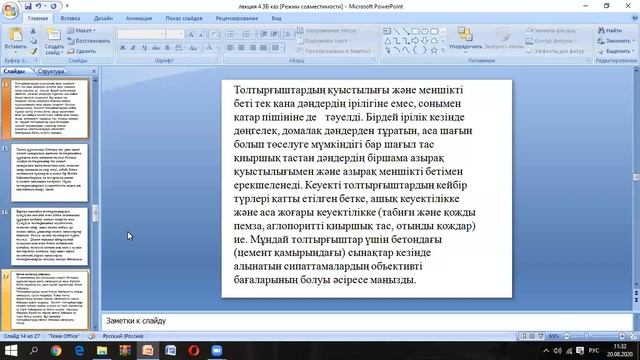Expand the shapes gallery more arrow
Screen dimensions: 640x360
point(443,50)
